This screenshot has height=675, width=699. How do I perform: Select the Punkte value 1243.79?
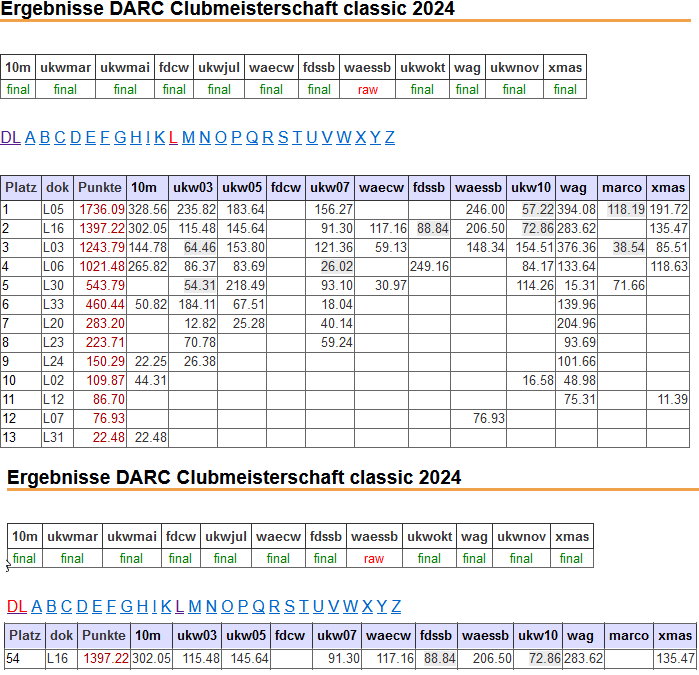(102, 247)
